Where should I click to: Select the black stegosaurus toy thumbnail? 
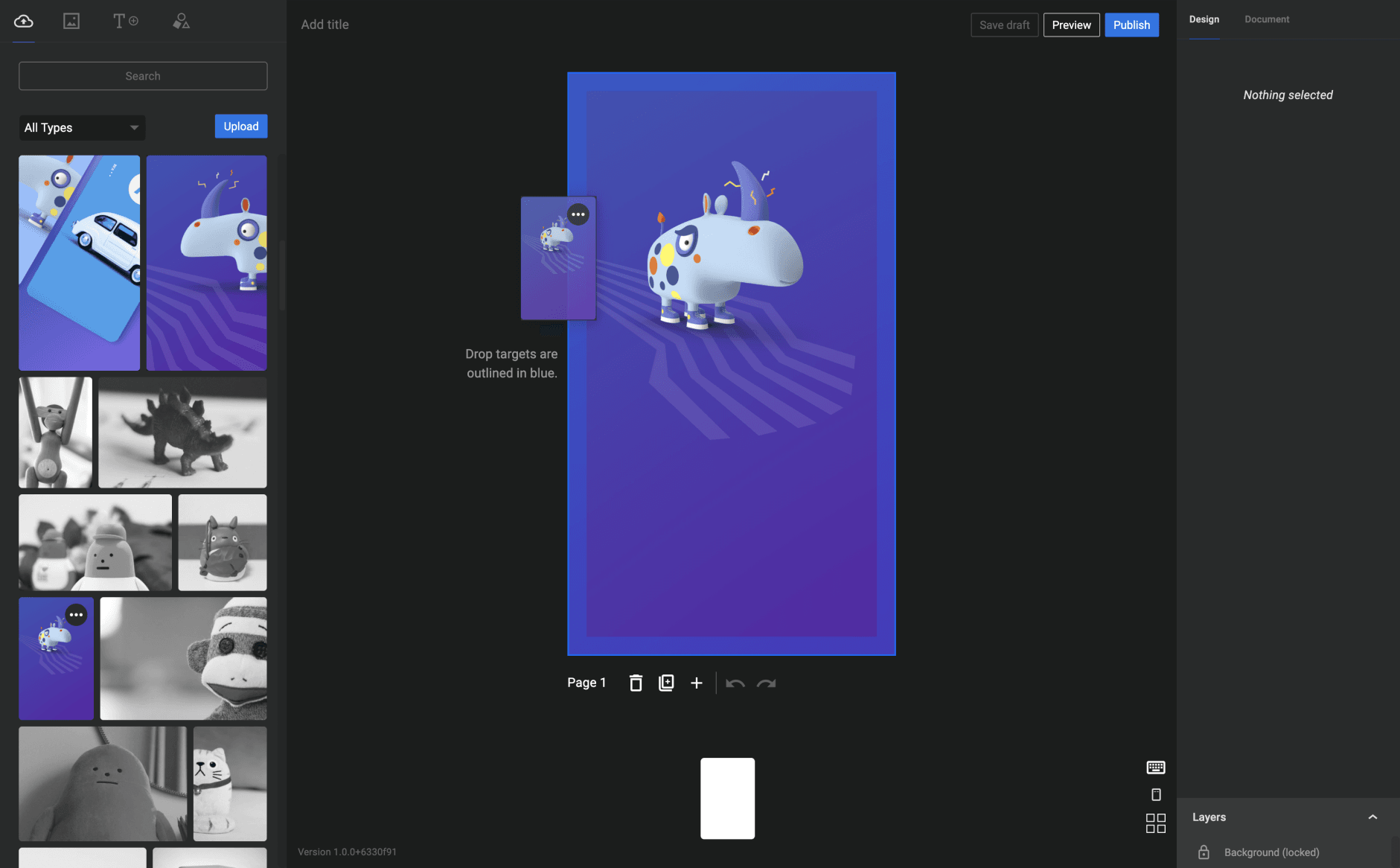(182, 433)
